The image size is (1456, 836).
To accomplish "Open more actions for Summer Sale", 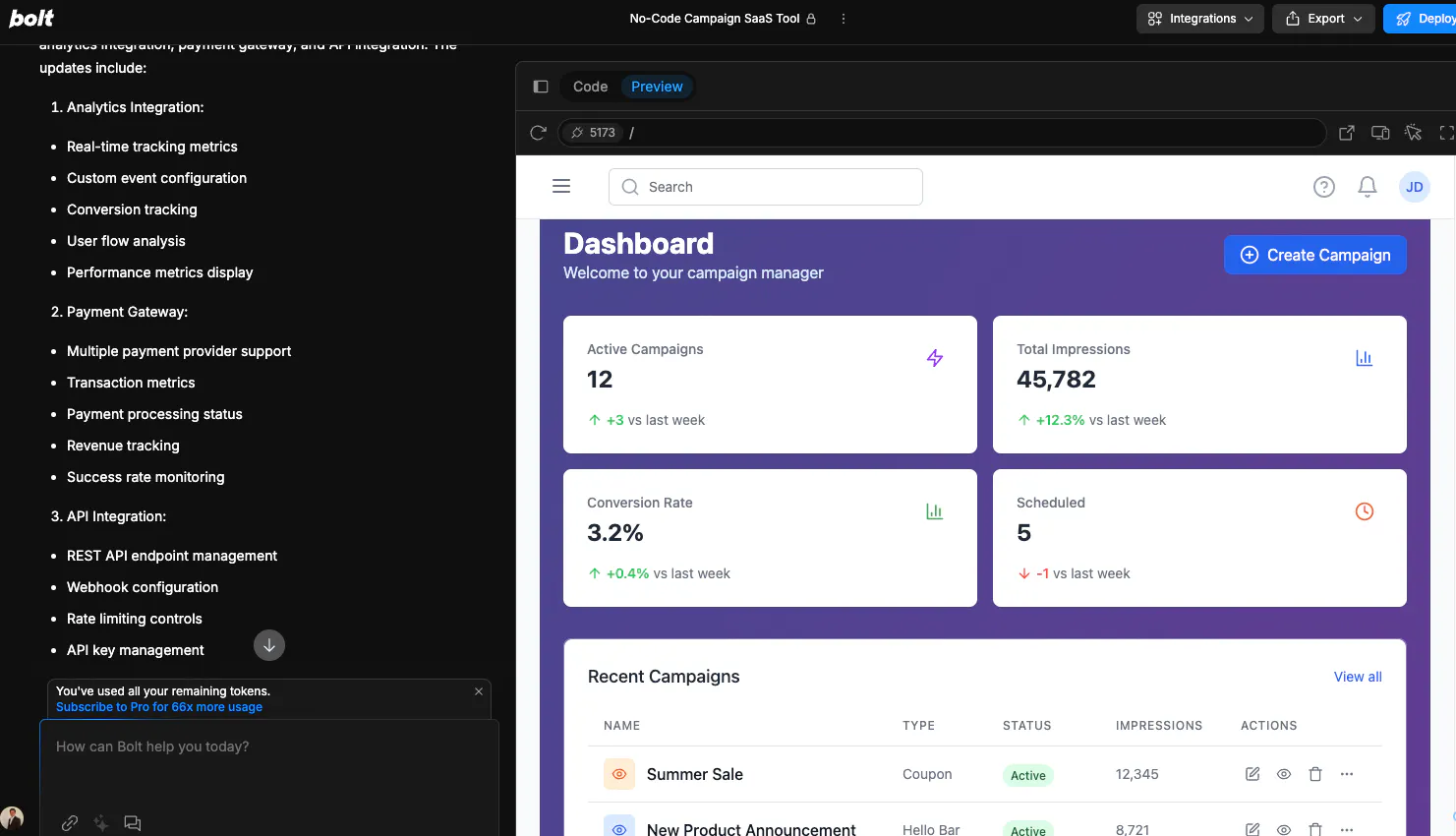I will click(1347, 774).
